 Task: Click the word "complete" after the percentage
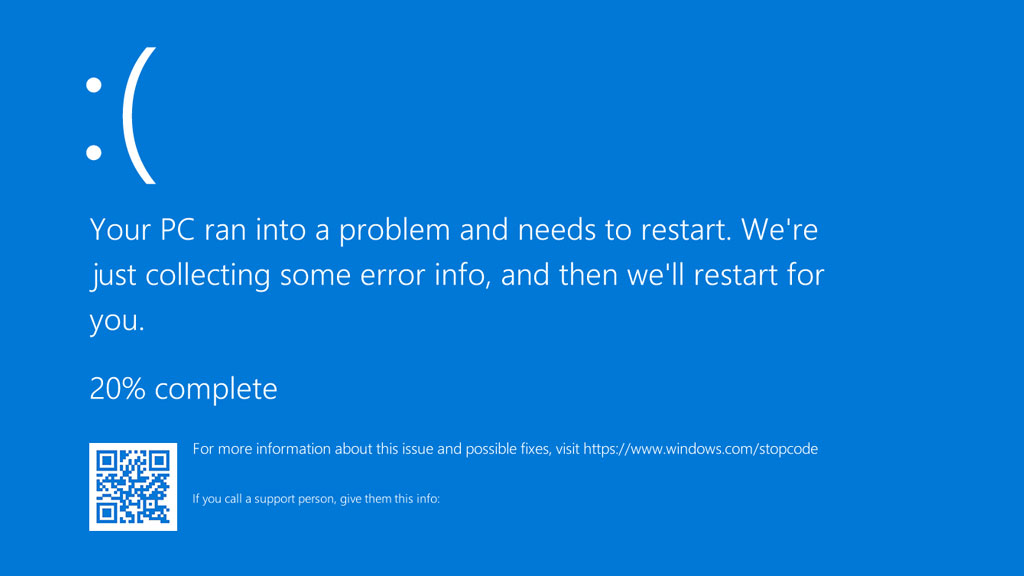tap(216, 388)
